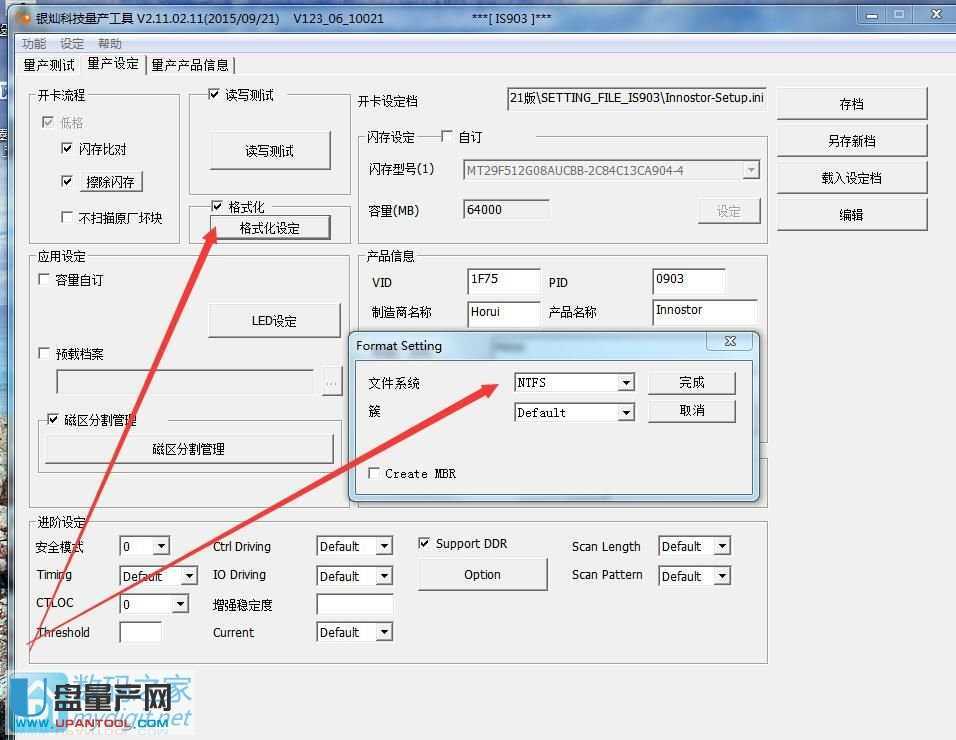Disable the Support DDR option
Image resolution: width=956 pixels, height=740 pixels.
click(x=424, y=543)
